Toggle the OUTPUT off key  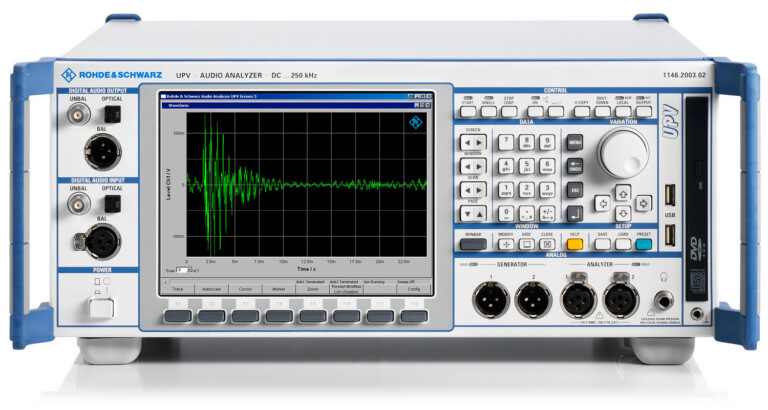coord(644,112)
